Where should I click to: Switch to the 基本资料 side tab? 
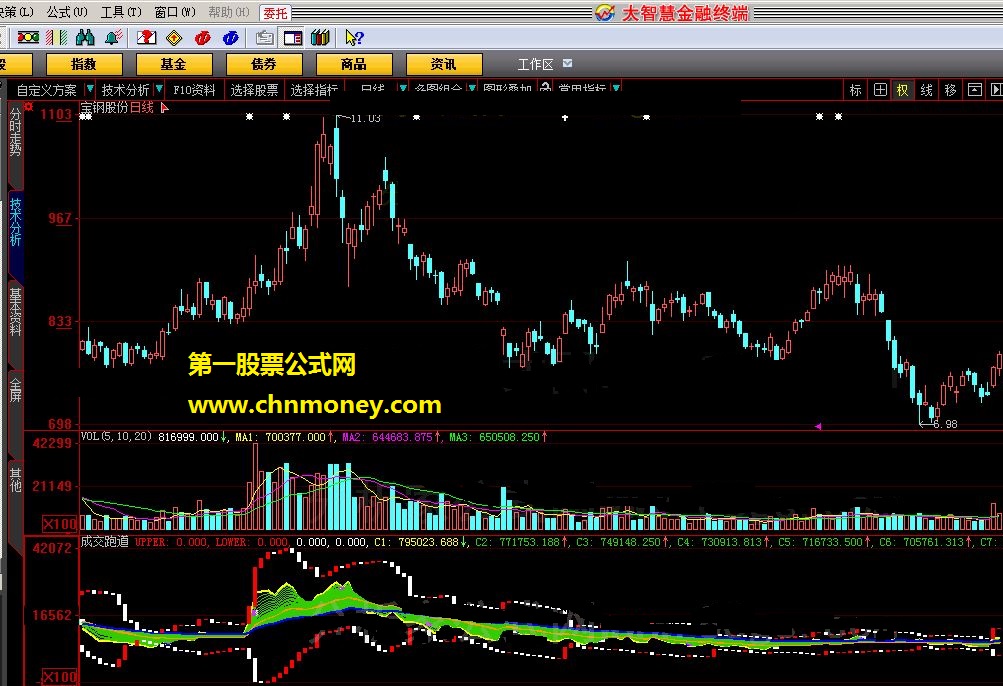pyautogui.click(x=15, y=312)
